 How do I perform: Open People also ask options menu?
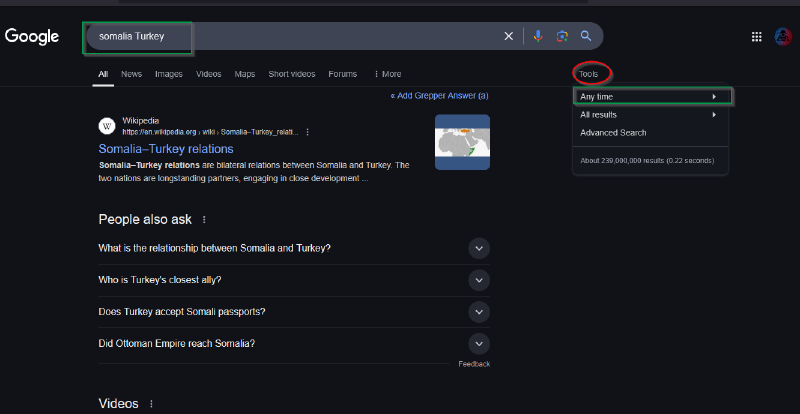click(204, 220)
